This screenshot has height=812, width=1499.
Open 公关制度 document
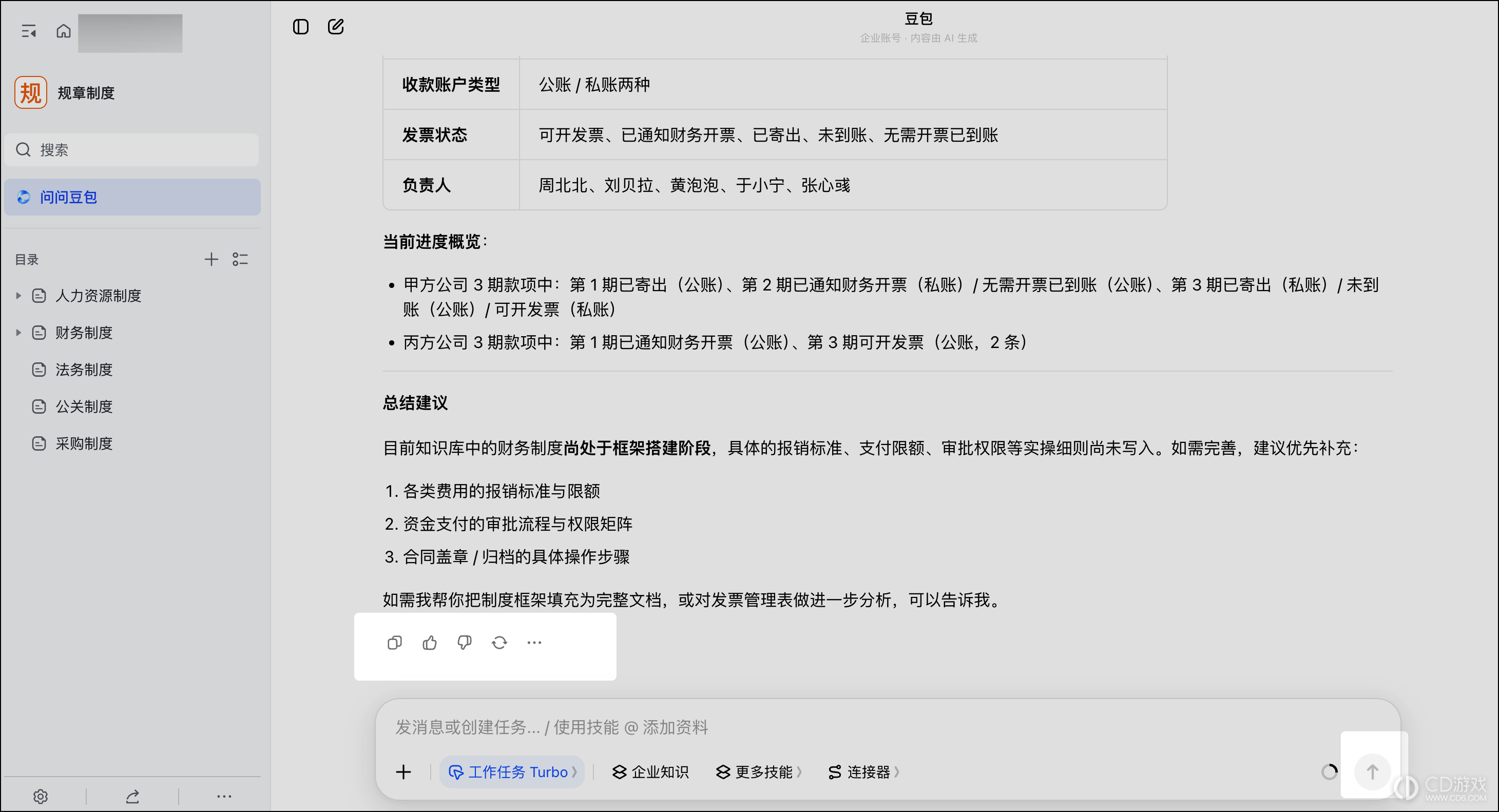(84, 407)
